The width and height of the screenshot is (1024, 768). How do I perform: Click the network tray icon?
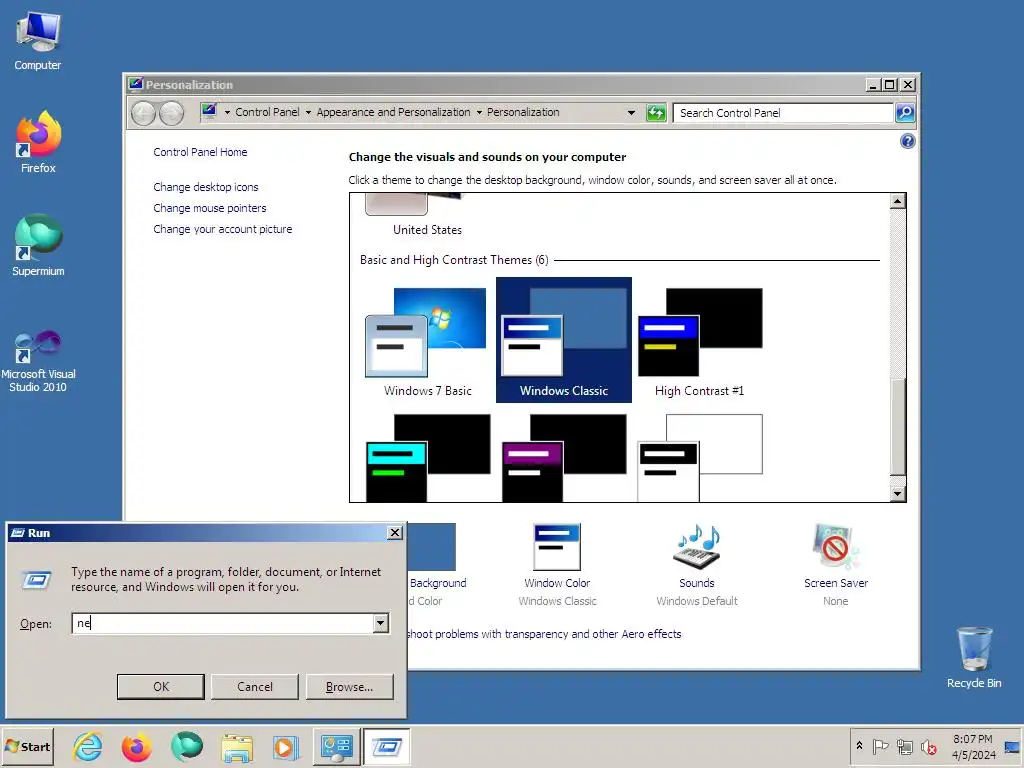coord(904,746)
